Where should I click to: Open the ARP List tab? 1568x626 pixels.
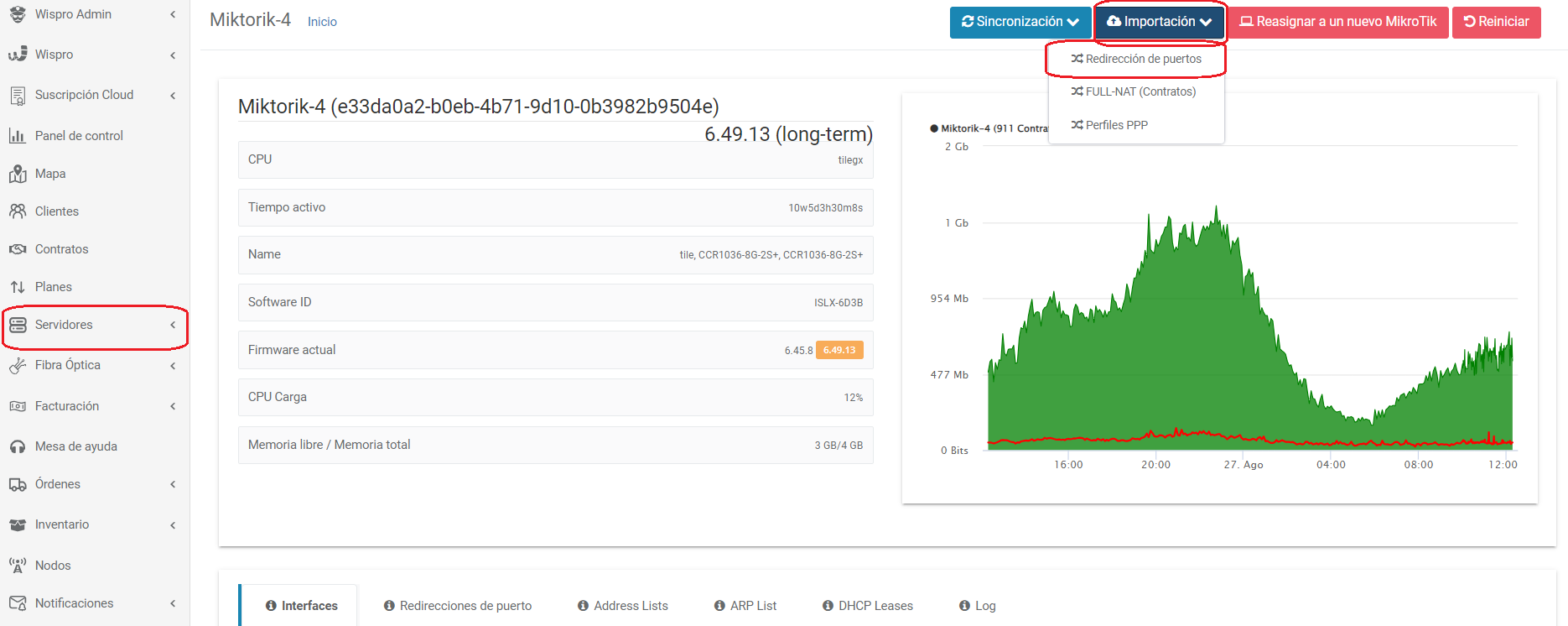point(745,606)
